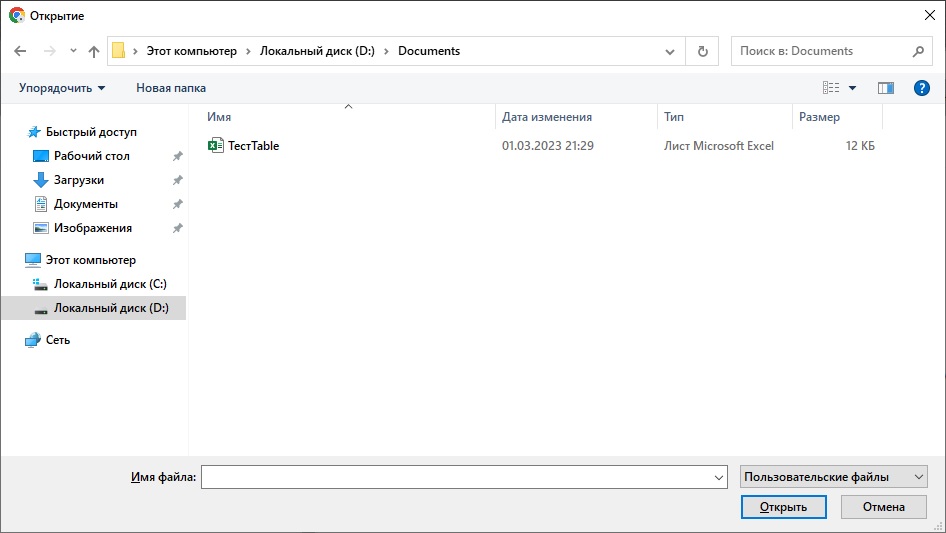Click the up-one-level arrow
This screenshot has width=946, height=533.
[x=94, y=51]
